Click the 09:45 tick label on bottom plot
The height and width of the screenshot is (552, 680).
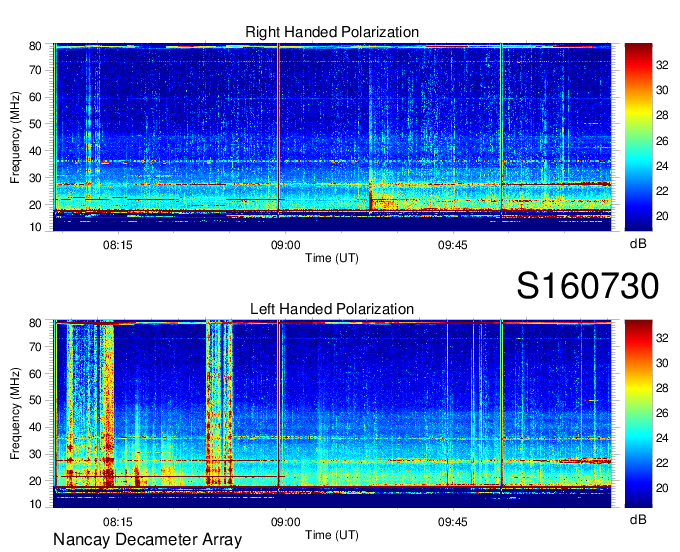click(452, 522)
